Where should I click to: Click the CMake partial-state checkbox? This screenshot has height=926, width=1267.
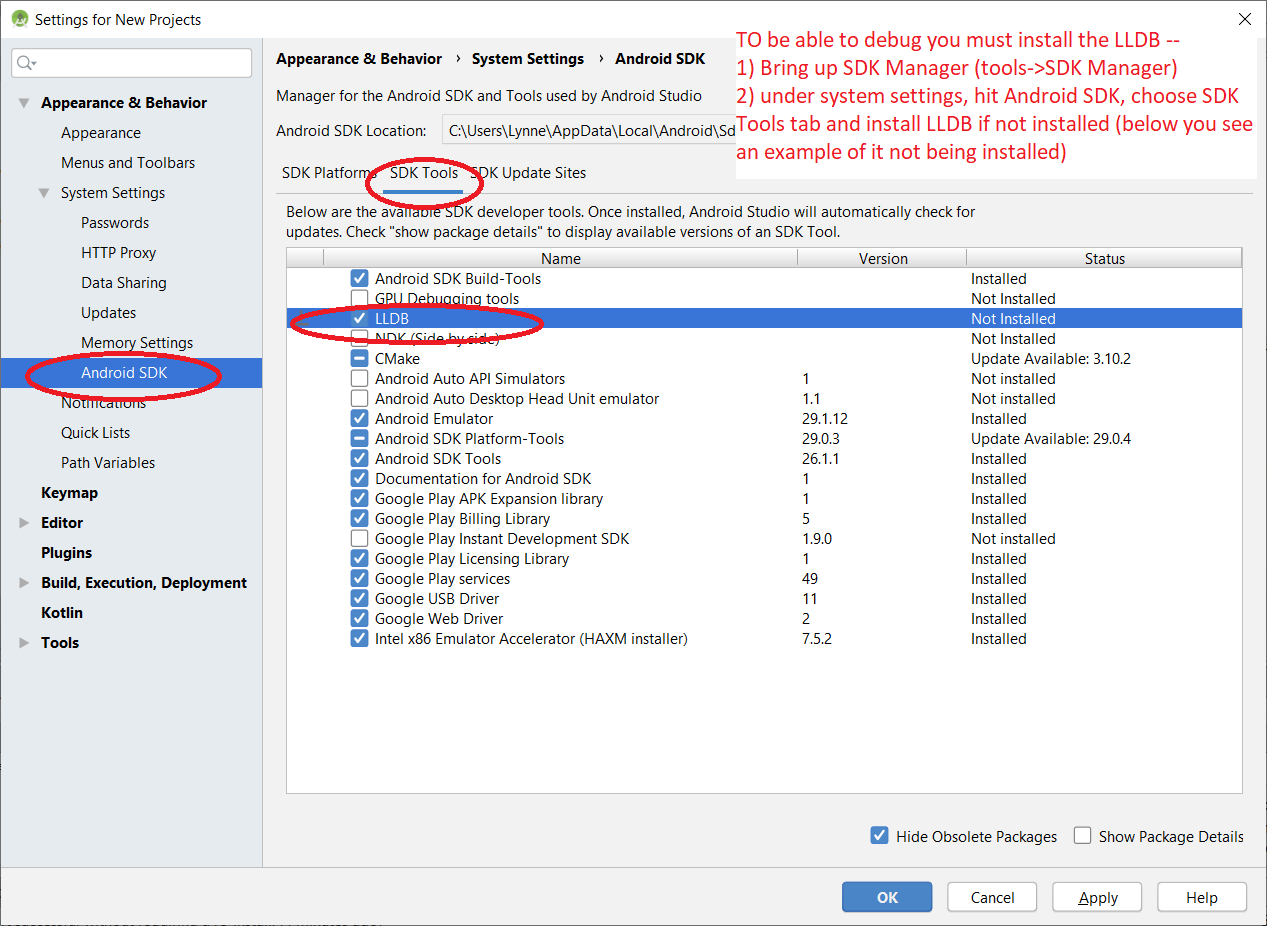tap(360, 359)
